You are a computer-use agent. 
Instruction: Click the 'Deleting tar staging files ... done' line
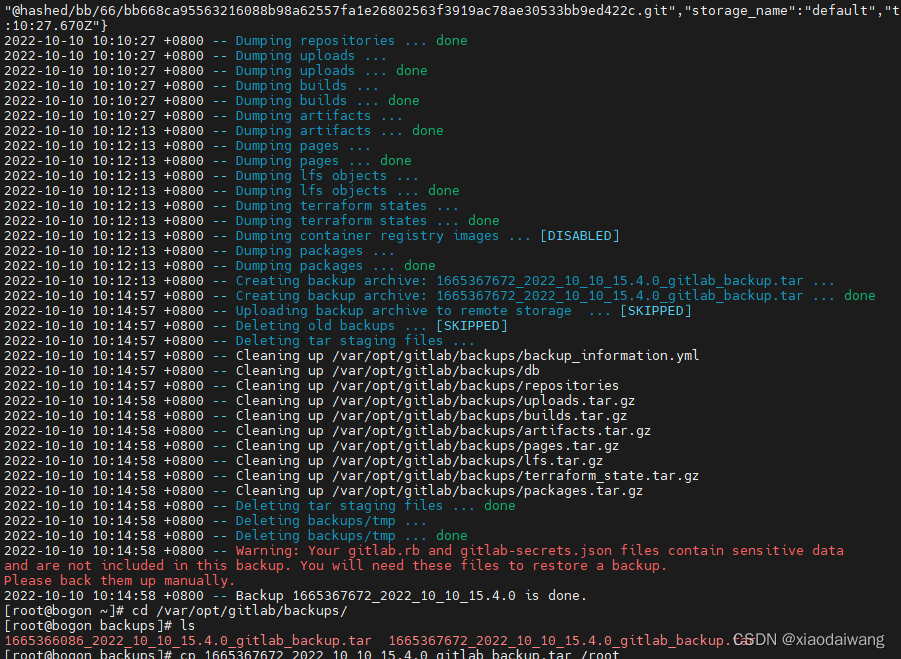tap(260, 506)
